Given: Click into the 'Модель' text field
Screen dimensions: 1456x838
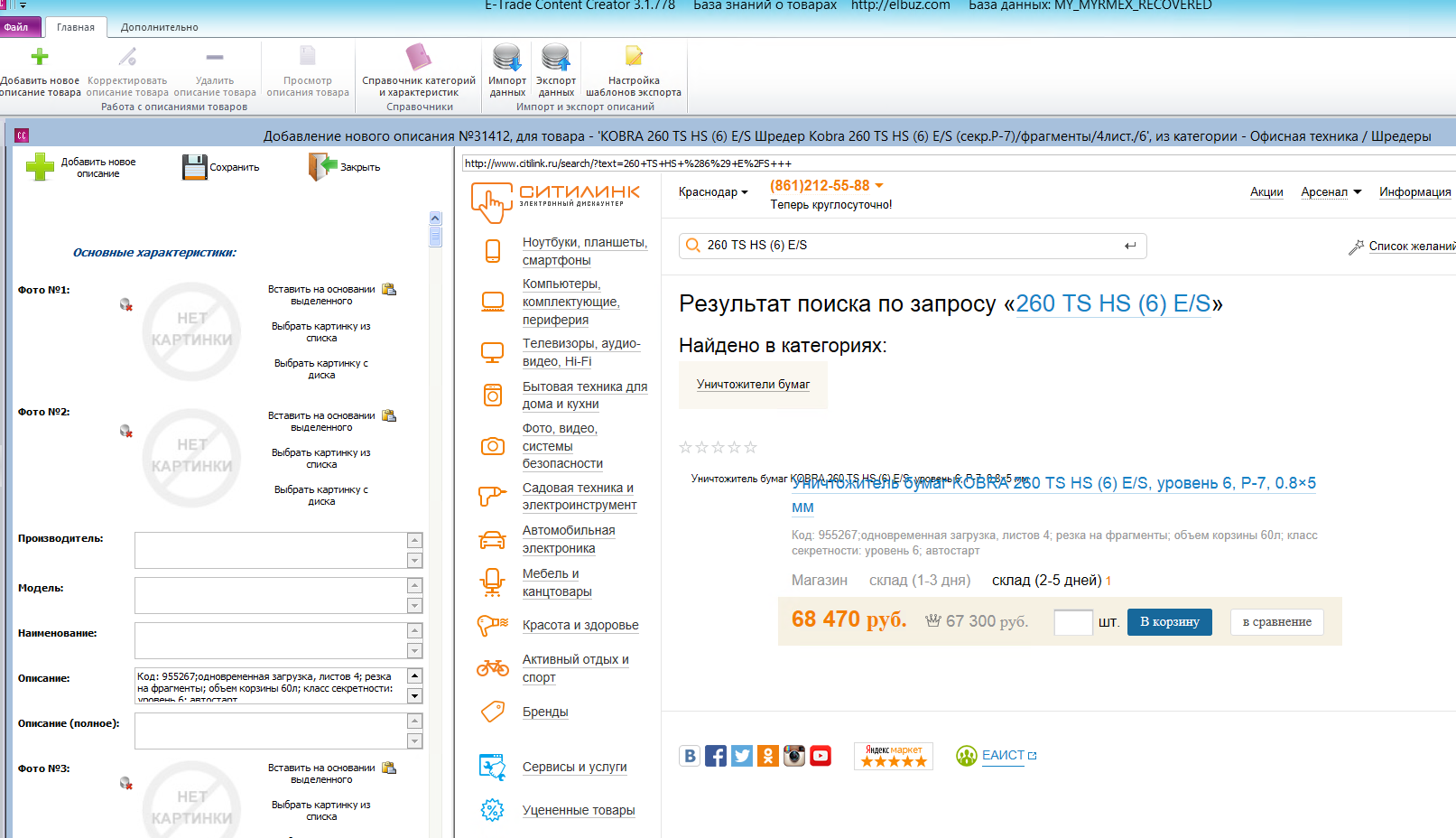Looking at the screenshot, I should 271,595.
